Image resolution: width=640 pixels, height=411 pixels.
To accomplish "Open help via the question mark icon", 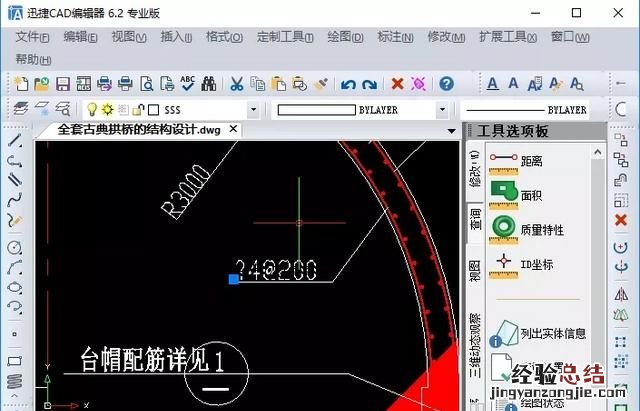I will 447,84.
